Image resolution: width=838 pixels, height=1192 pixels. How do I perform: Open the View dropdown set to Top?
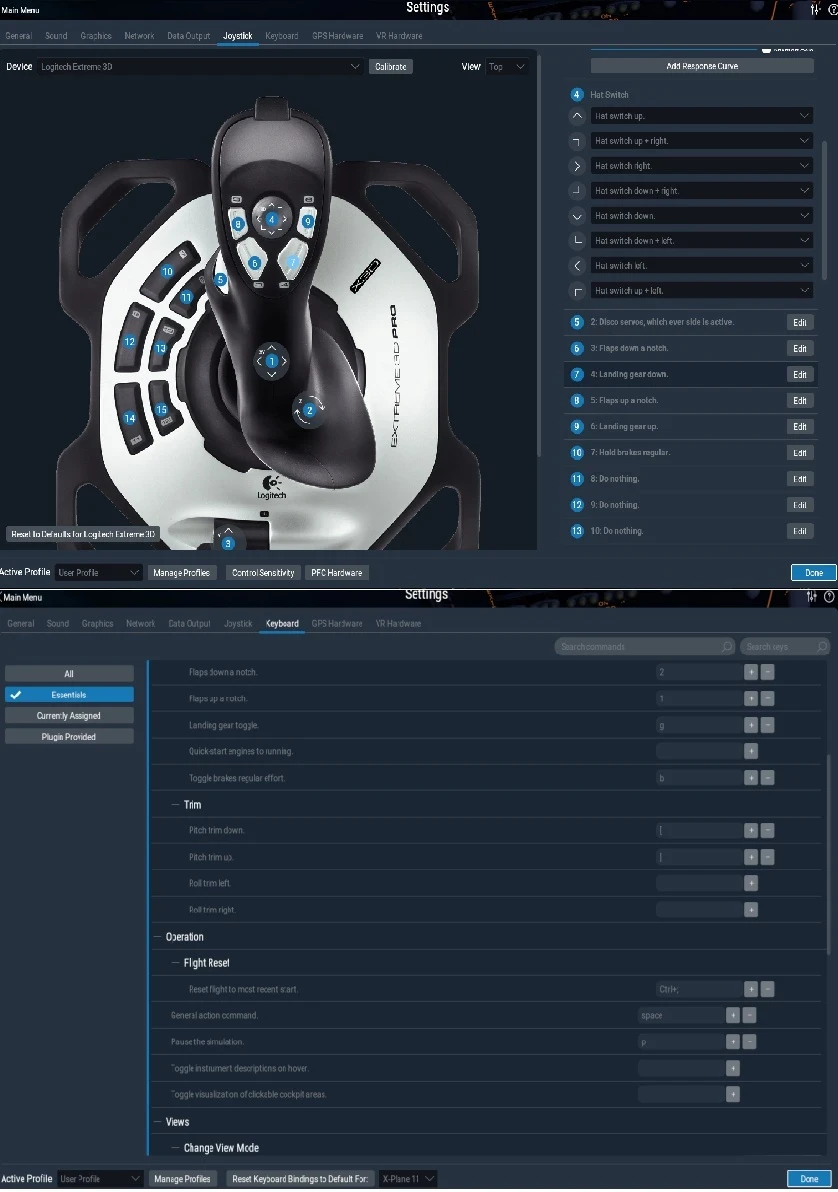pos(508,66)
